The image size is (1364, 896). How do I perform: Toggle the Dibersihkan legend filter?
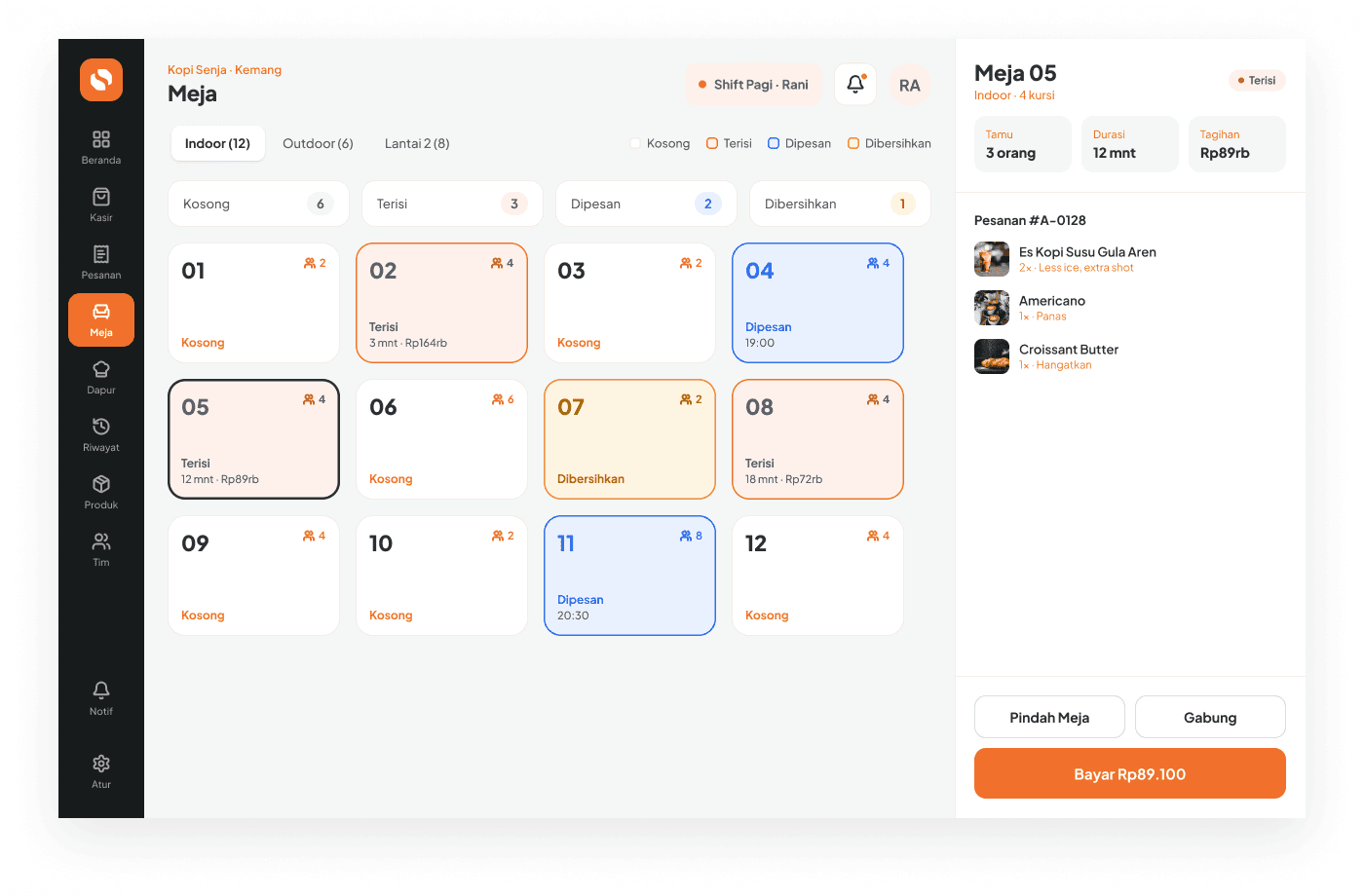(x=889, y=143)
